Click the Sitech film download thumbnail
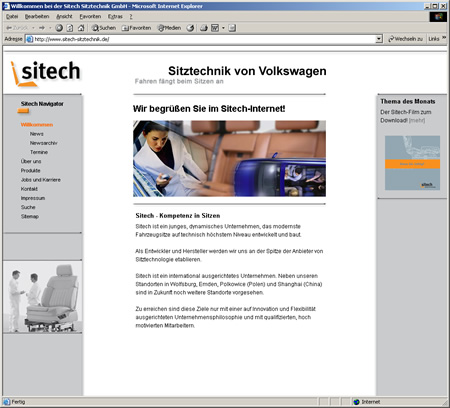The height and width of the screenshot is (408, 450). [x=412, y=163]
